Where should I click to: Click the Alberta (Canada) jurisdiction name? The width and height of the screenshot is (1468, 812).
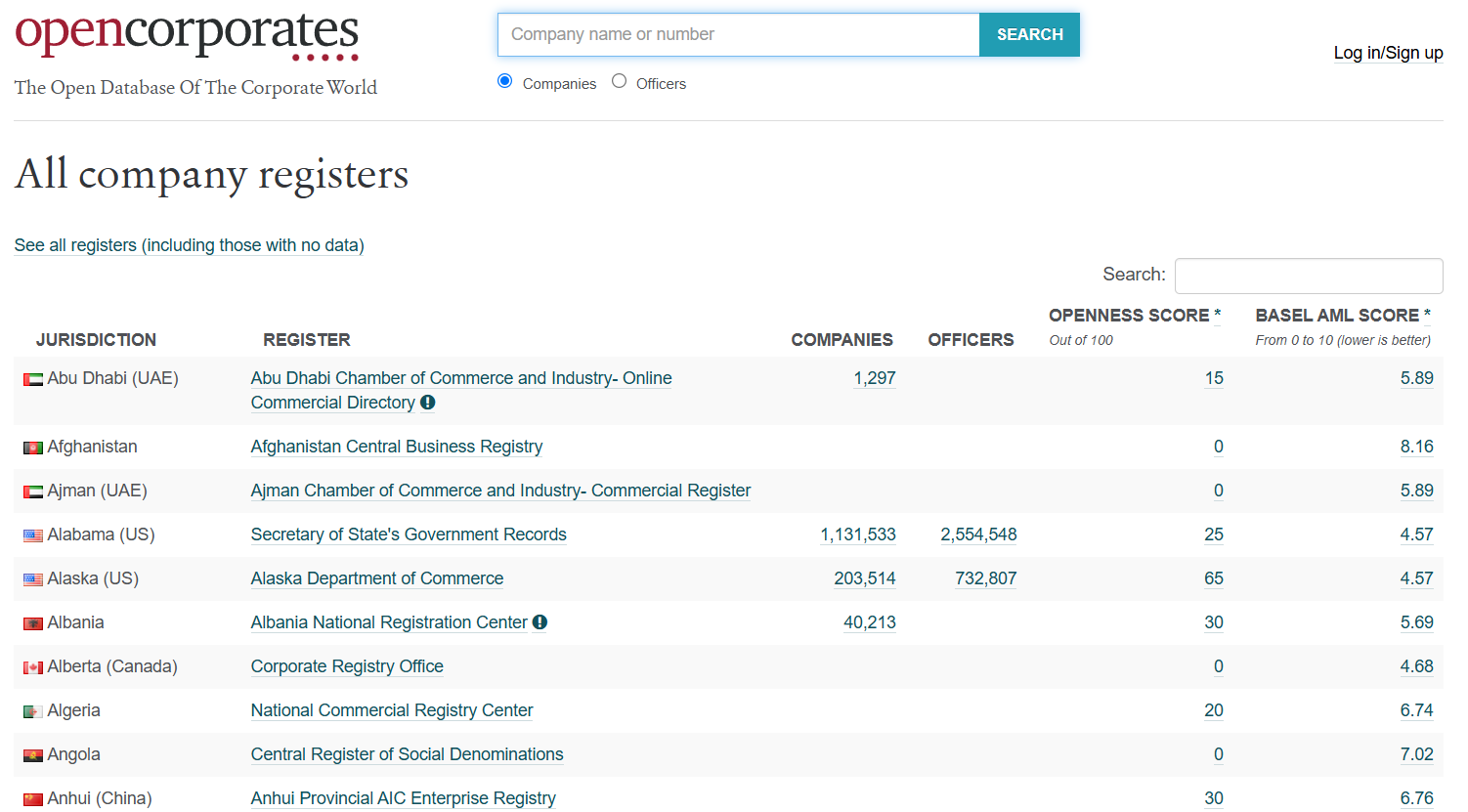click(112, 666)
